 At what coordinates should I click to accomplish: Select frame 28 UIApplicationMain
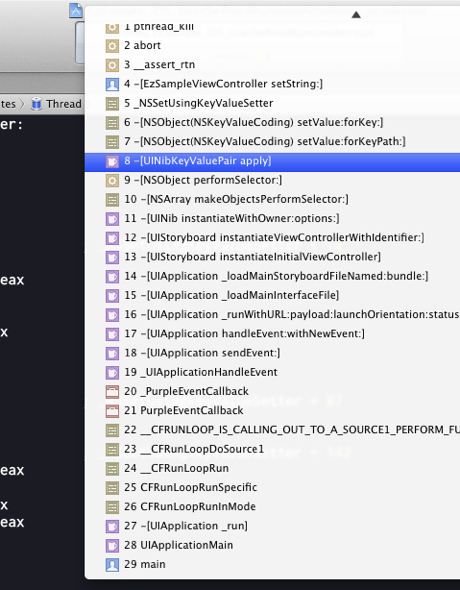pyautogui.click(x=272, y=545)
